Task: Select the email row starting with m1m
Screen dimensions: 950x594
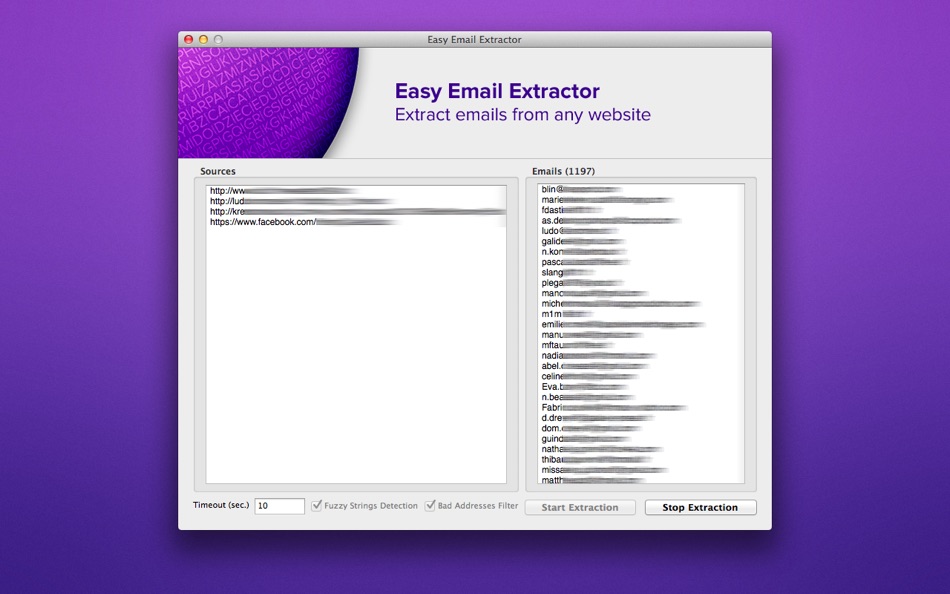Action: pos(641,314)
